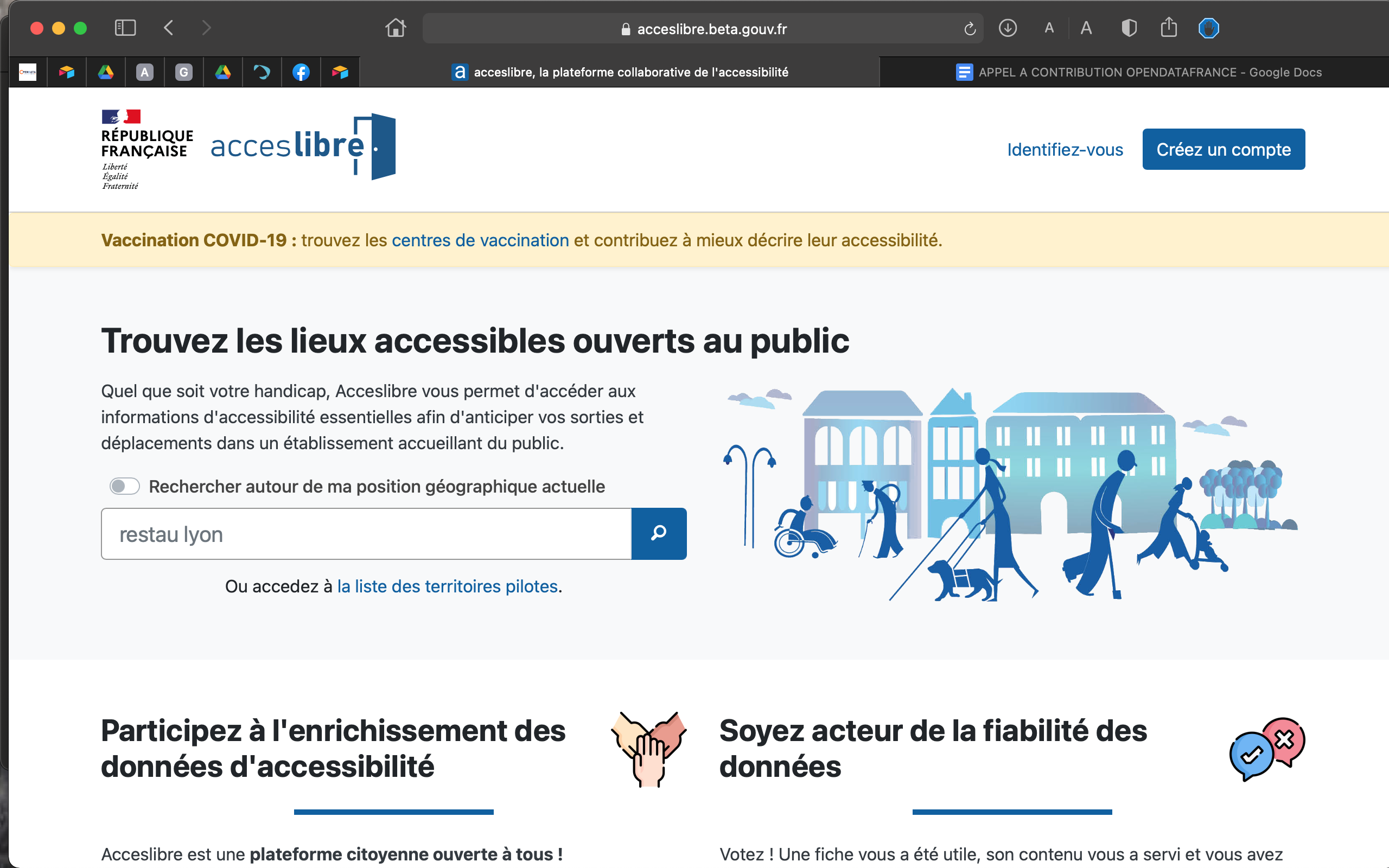Click the green full-screen window button
1389x868 pixels.
[80, 28]
